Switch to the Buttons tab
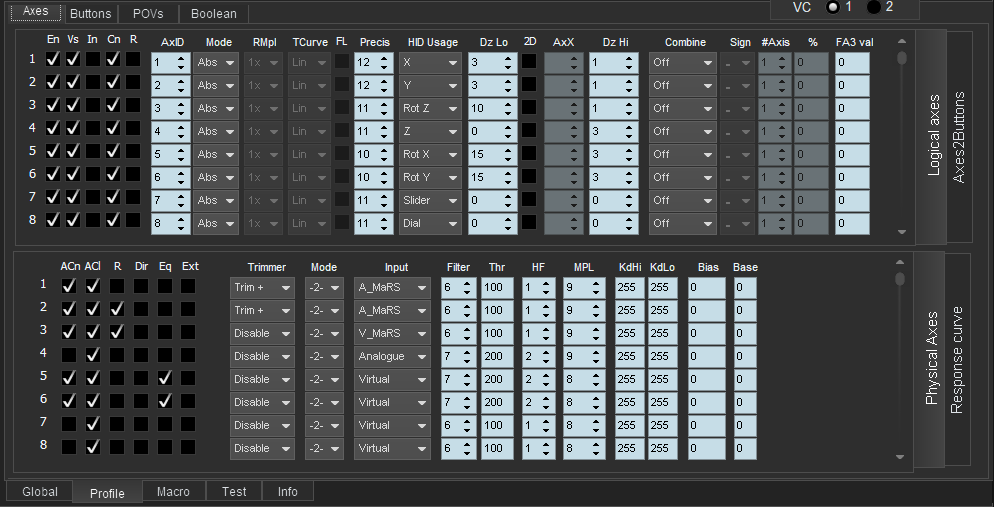This screenshot has height=507, width=994. pyautogui.click(x=90, y=13)
